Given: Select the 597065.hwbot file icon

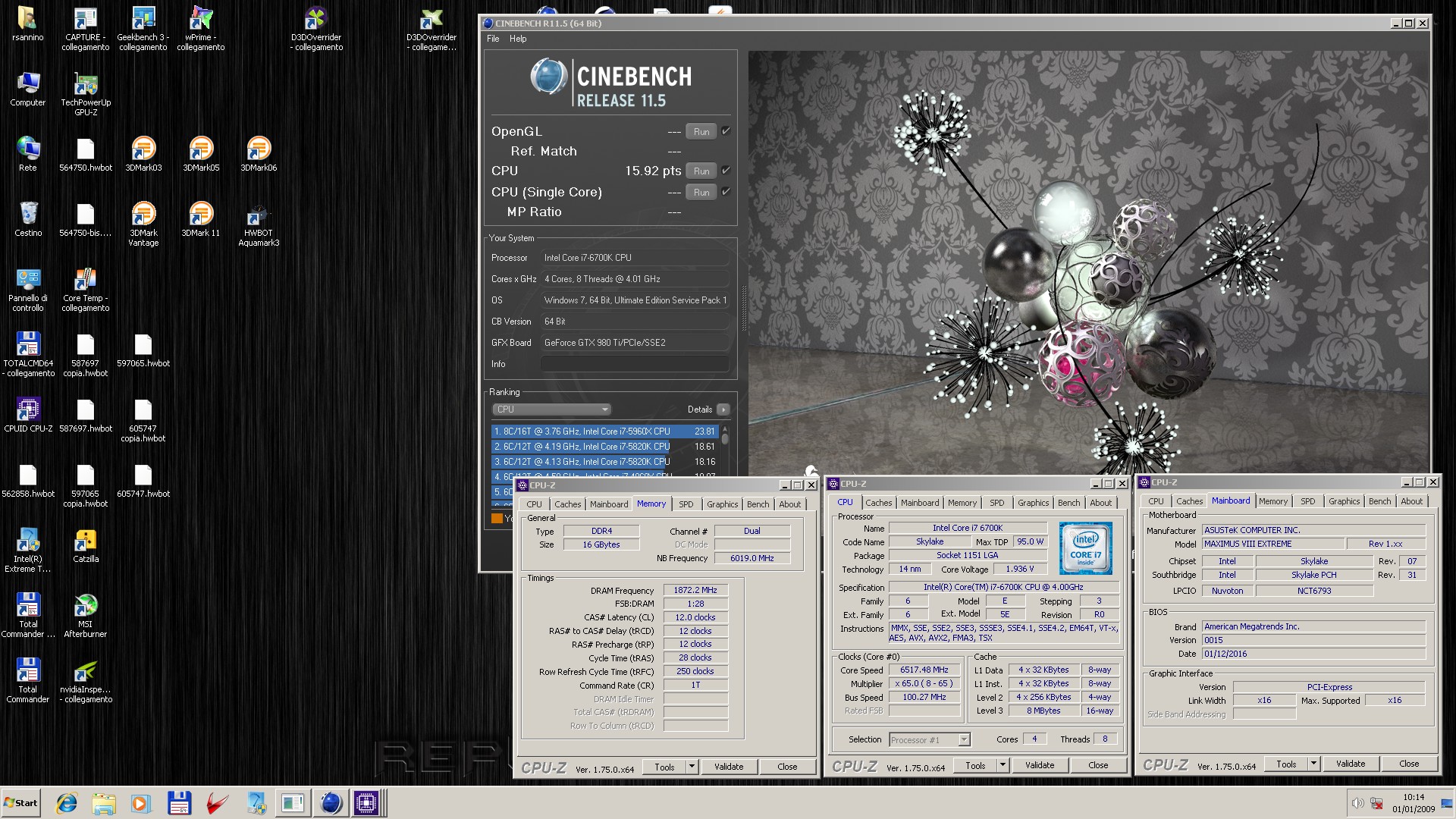Looking at the screenshot, I should (x=143, y=350).
